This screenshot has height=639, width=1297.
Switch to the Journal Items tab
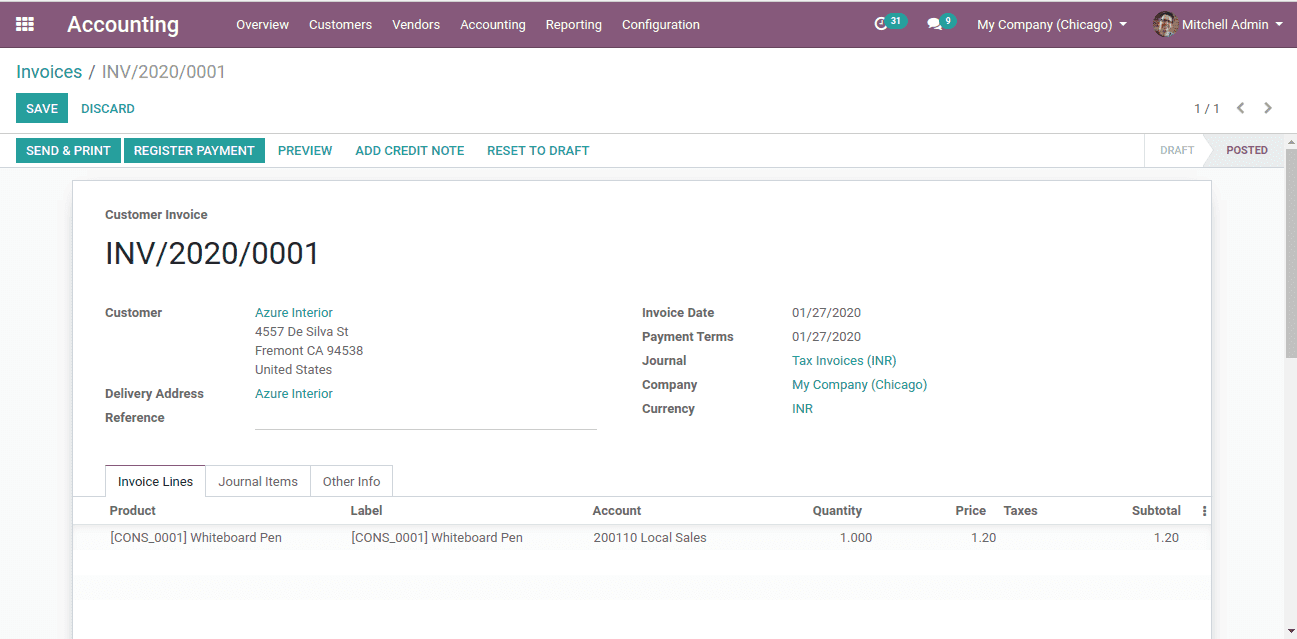(x=258, y=481)
